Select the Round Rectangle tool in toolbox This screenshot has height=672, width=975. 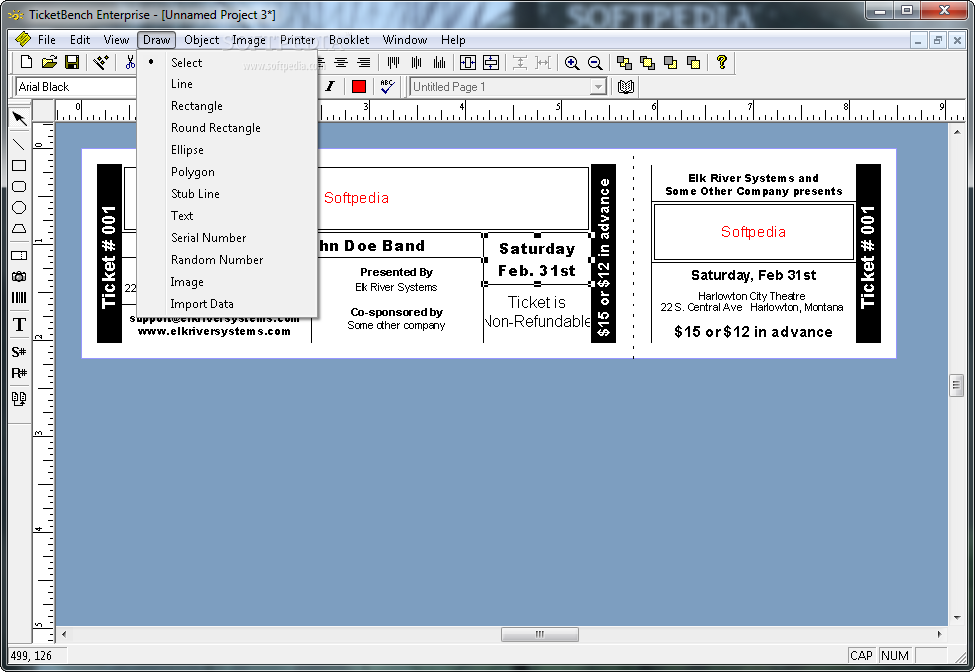[x=19, y=186]
